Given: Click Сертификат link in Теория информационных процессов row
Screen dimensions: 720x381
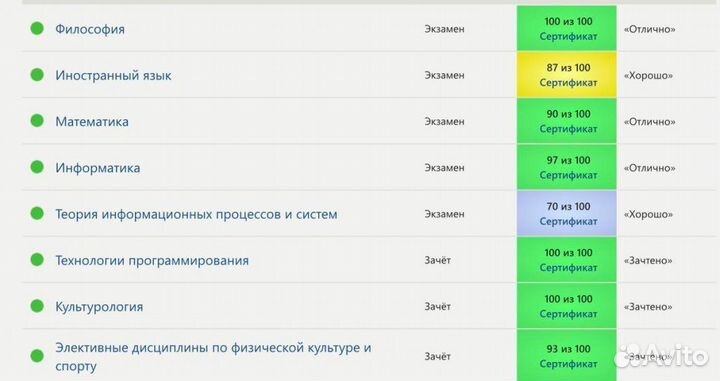Looking at the screenshot, I should point(568,221).
